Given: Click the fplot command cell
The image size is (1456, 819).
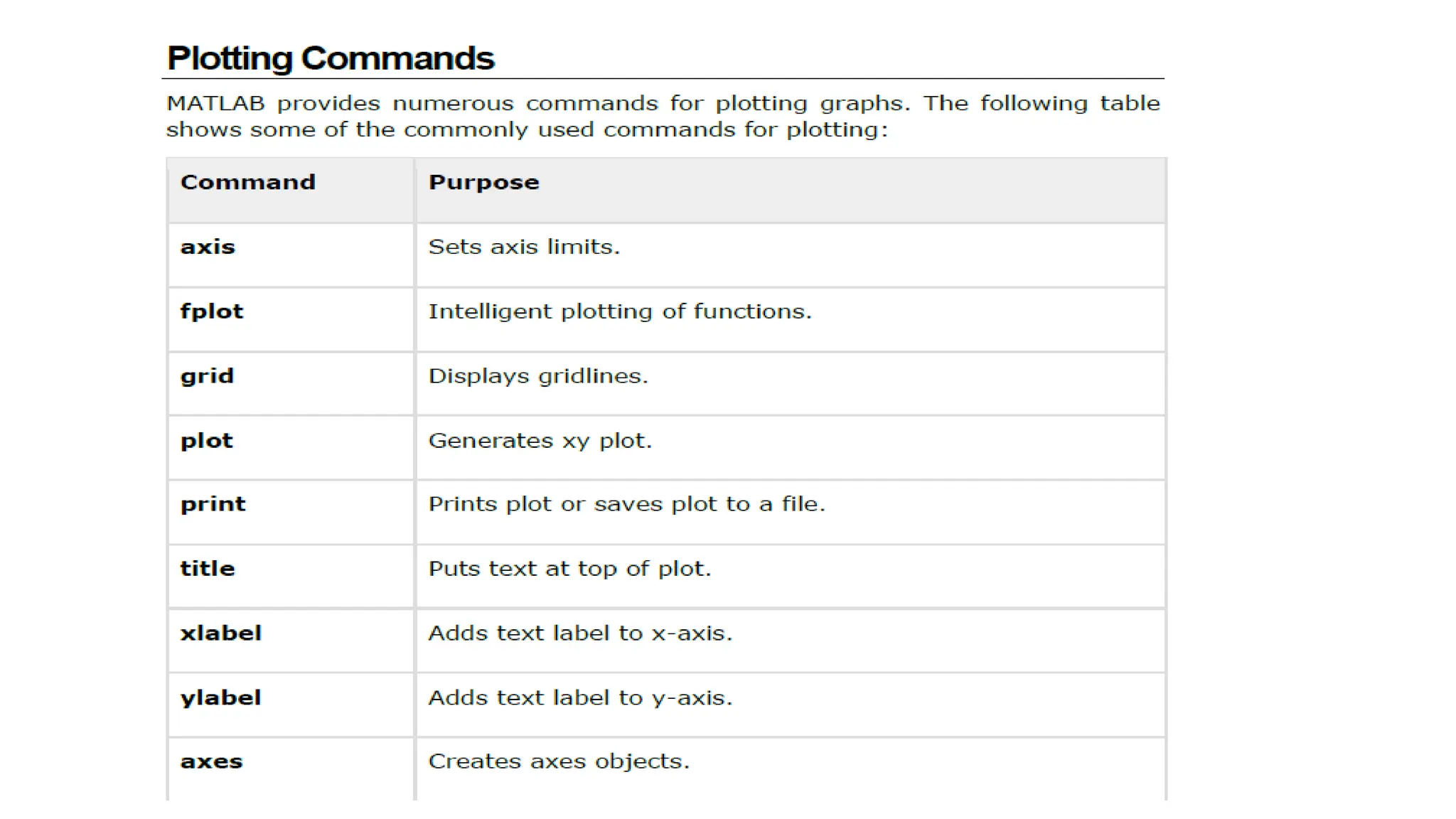Looking at the screenshot, I should click(x=291, y=319).
